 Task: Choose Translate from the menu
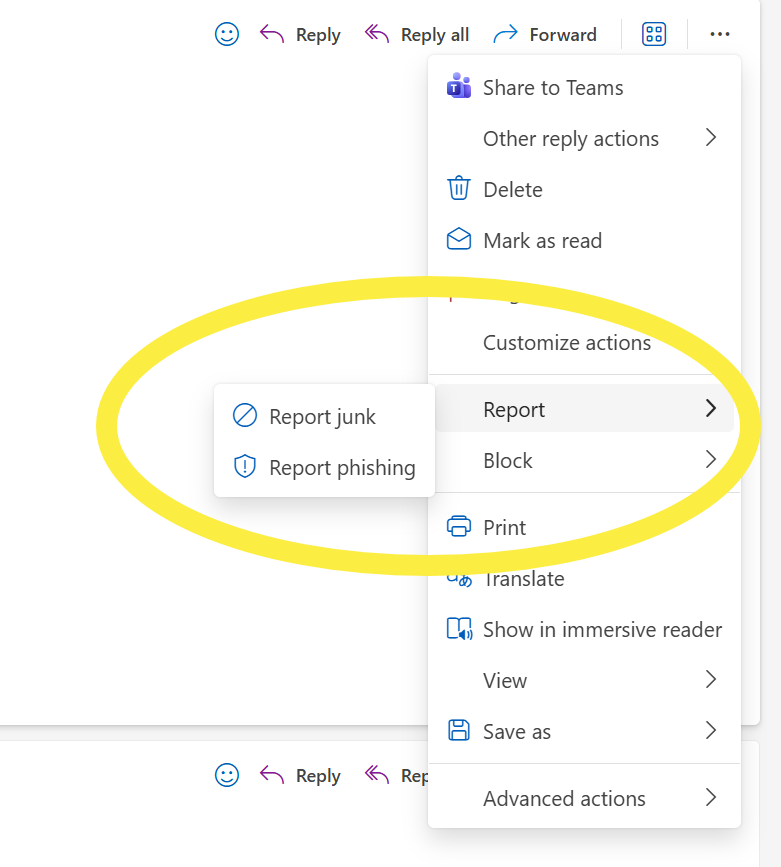(x=523, y=579)
